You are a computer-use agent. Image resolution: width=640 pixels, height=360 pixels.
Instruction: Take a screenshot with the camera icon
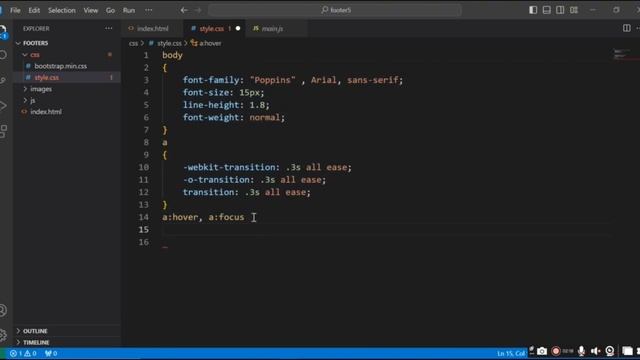(x=542, y=351)
